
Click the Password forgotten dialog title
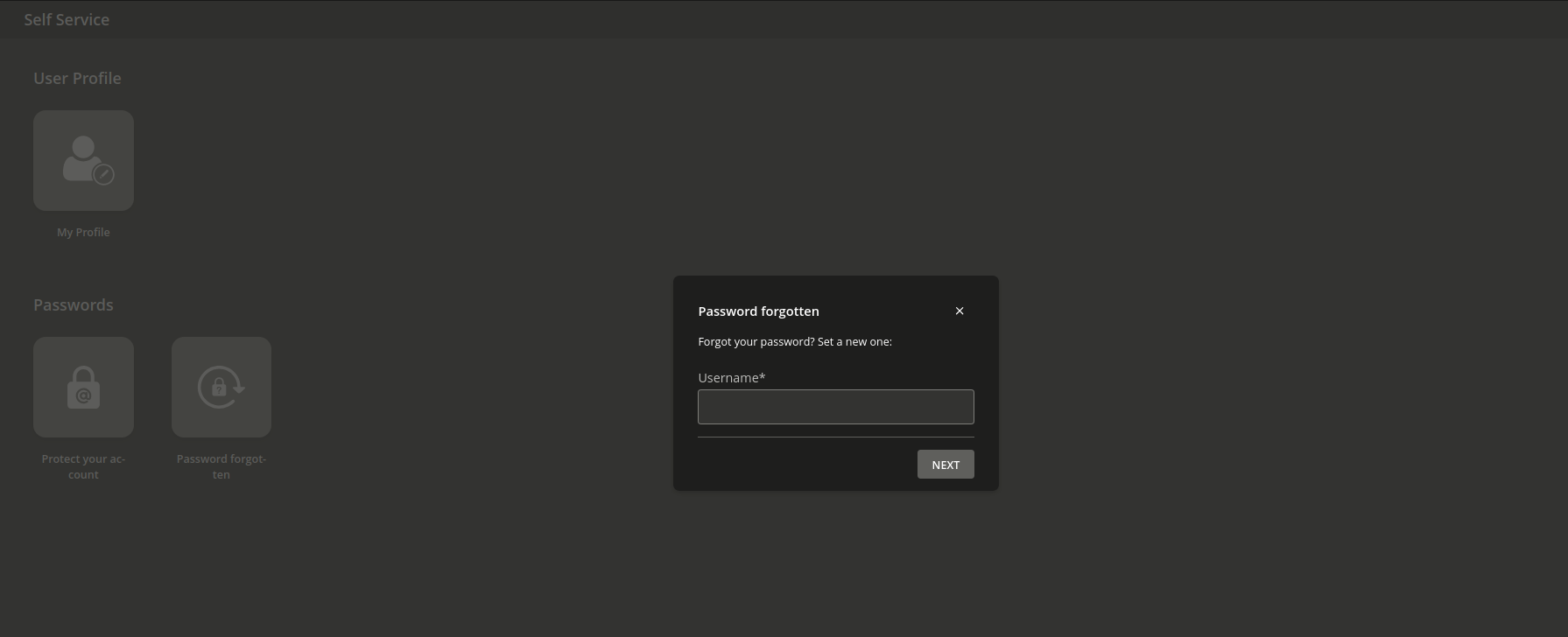tap(758, 311)
